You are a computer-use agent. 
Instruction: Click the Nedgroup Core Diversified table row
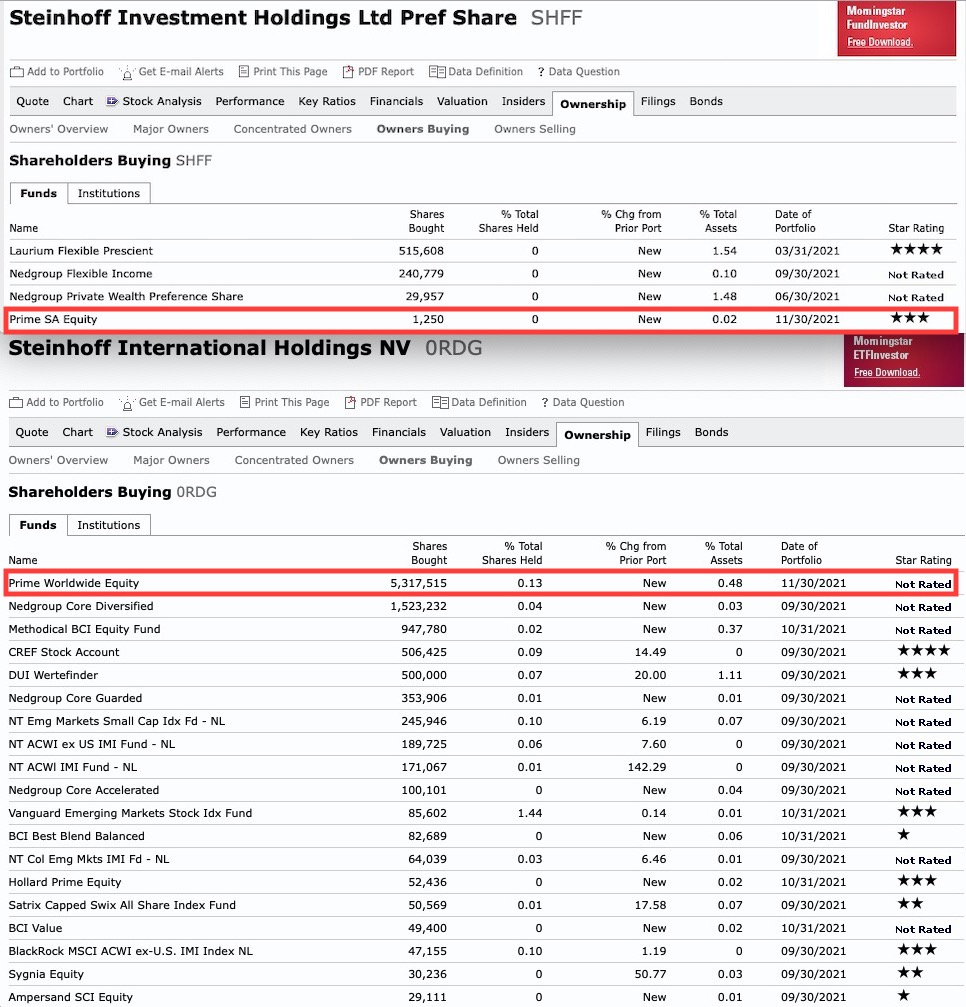tap(83, 606)
